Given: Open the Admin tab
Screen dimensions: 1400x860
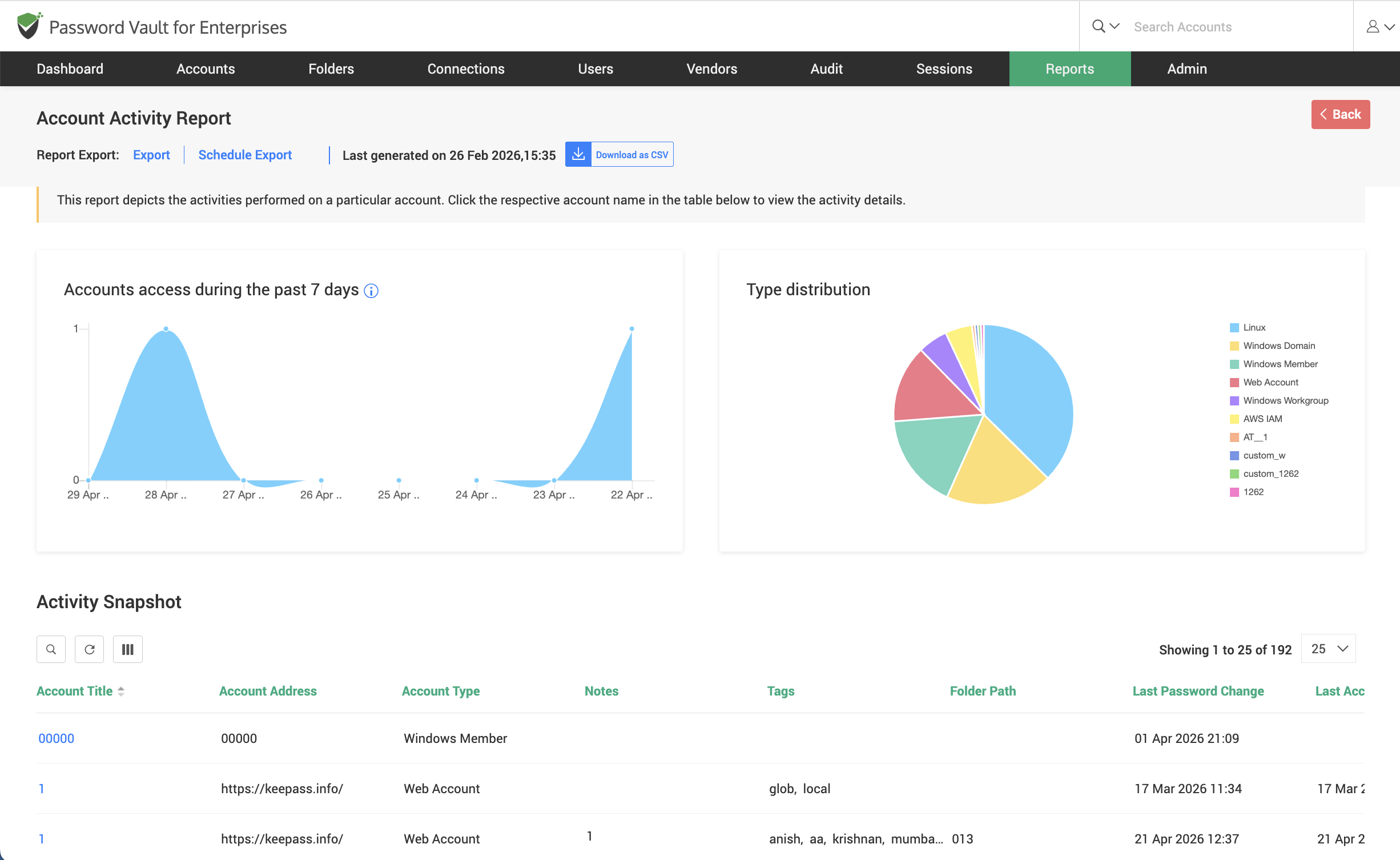Looking at the screenshot, I should 1187,69.
